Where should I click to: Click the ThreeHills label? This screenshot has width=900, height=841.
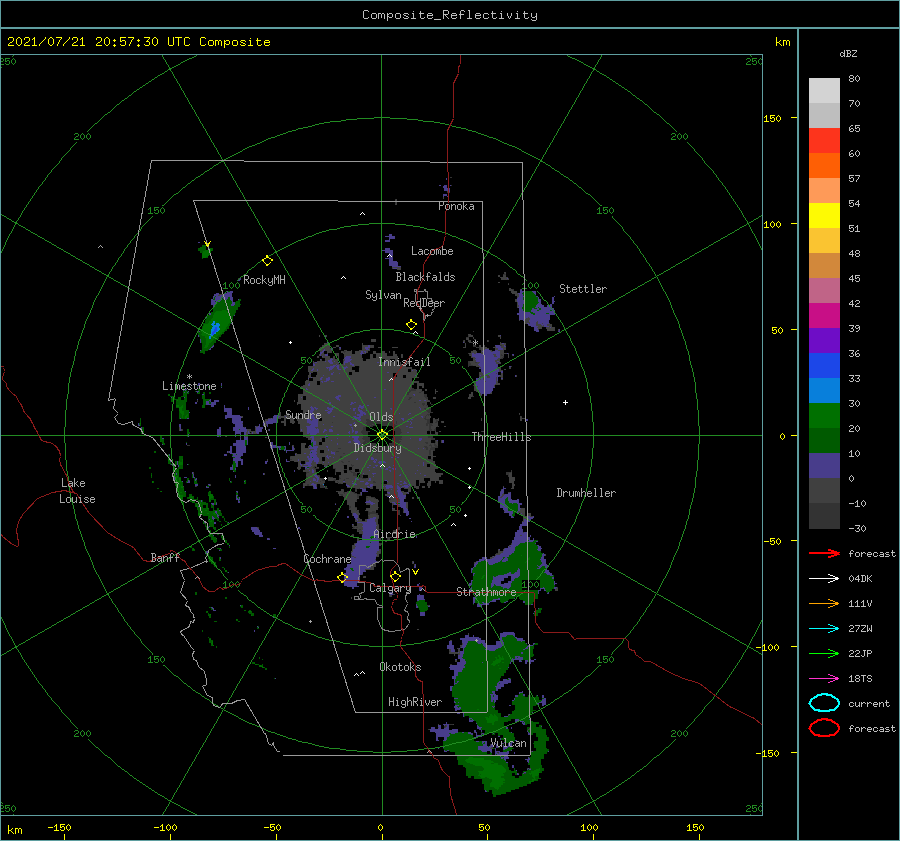click(501, 437)
